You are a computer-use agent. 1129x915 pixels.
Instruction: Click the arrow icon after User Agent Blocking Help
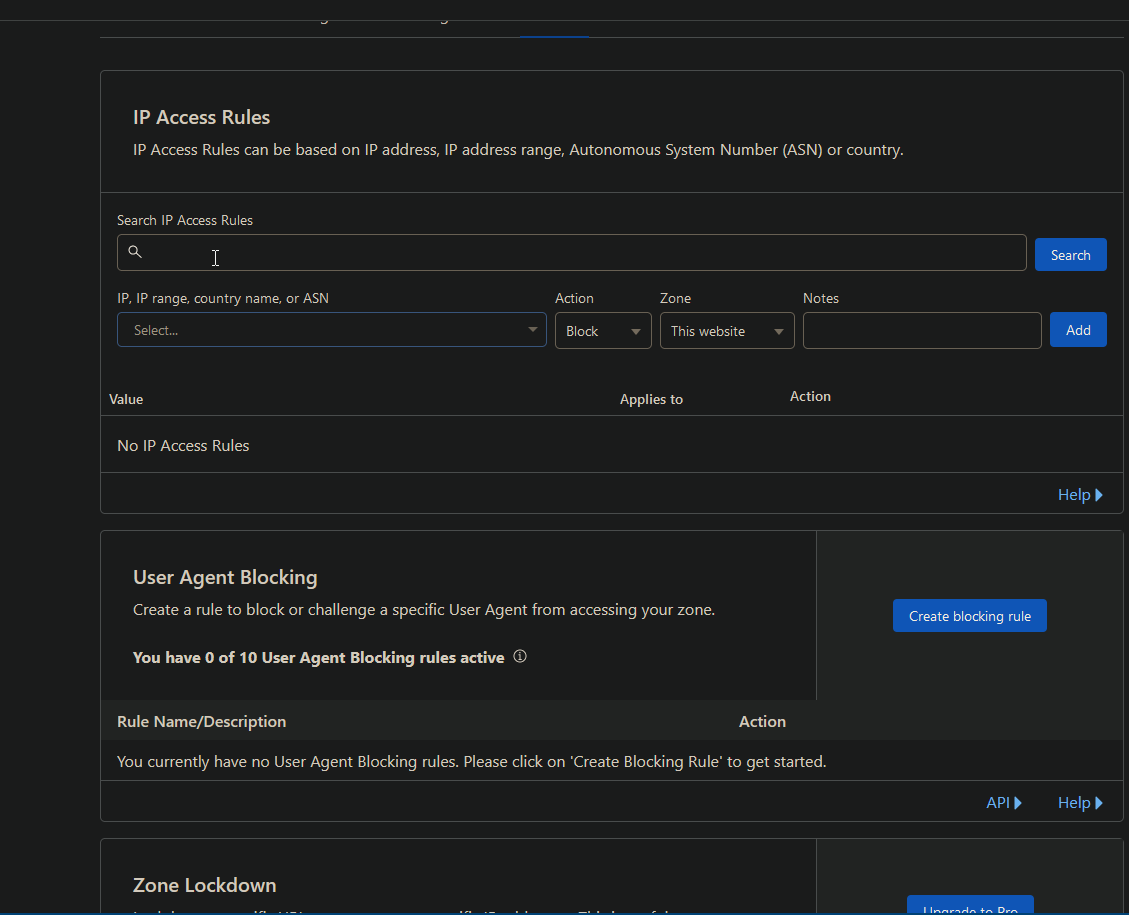tap(1100, 802)
